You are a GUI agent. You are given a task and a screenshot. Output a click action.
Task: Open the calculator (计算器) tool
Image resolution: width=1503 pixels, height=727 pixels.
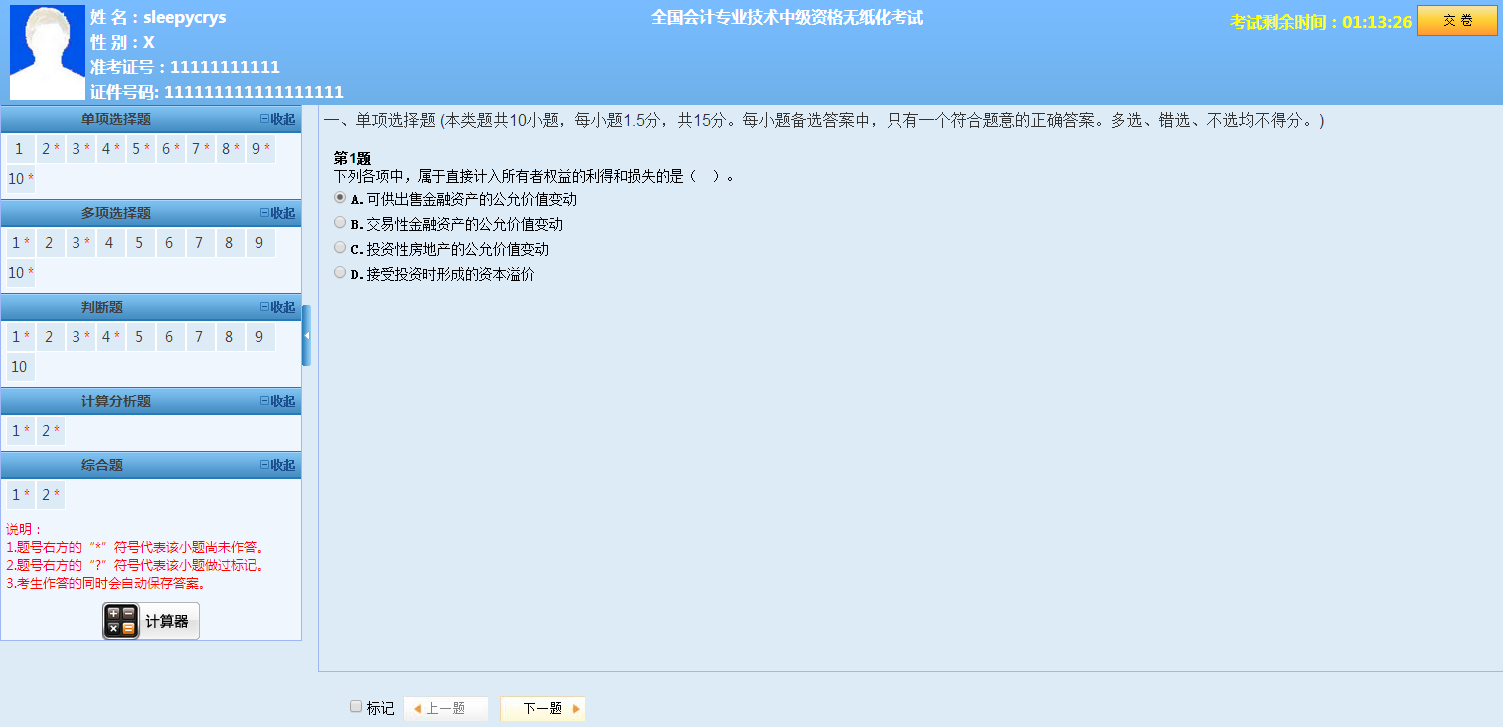pyautogui.click(x=150, y=620)
